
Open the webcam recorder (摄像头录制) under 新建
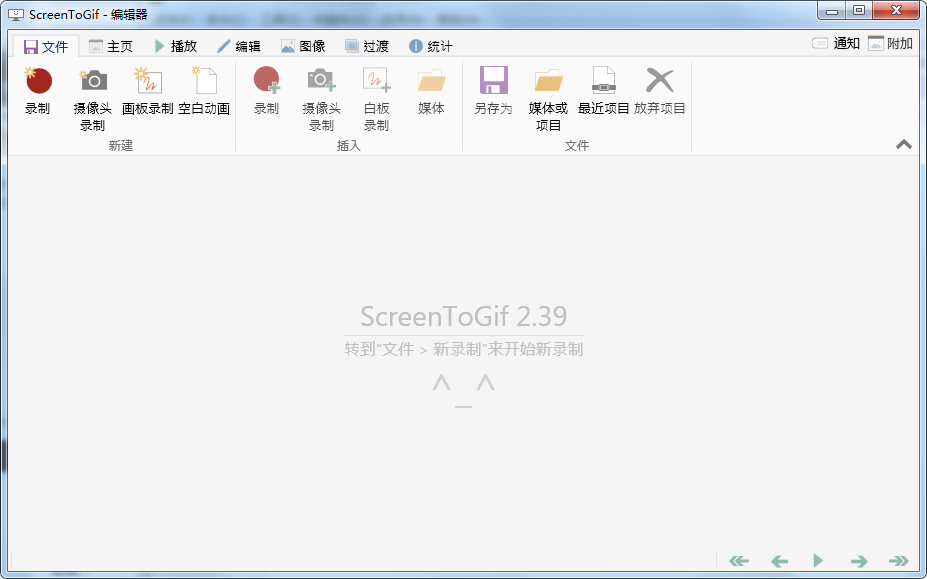(93, 98)
